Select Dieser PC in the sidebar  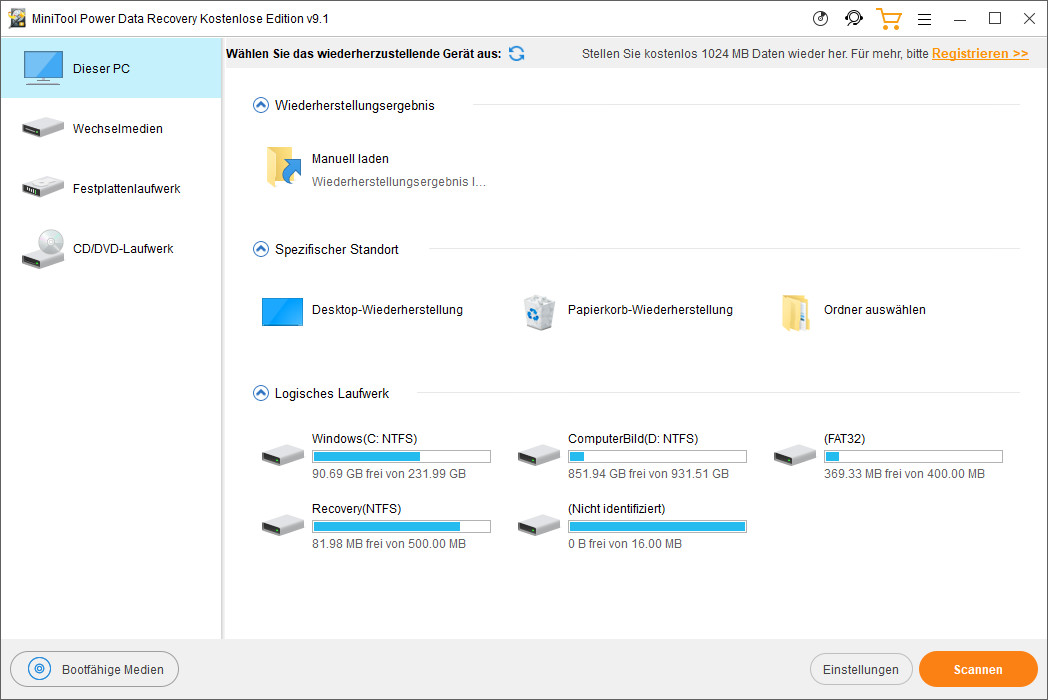[111, 68]
